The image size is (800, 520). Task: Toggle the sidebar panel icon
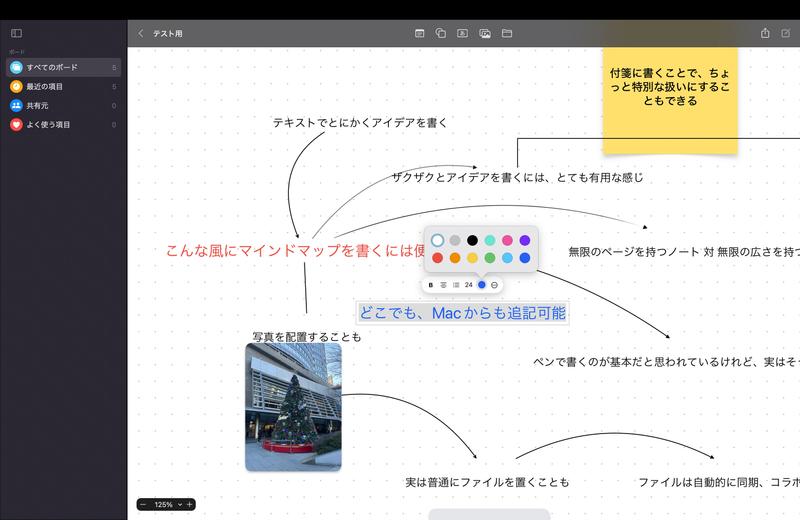16,33
